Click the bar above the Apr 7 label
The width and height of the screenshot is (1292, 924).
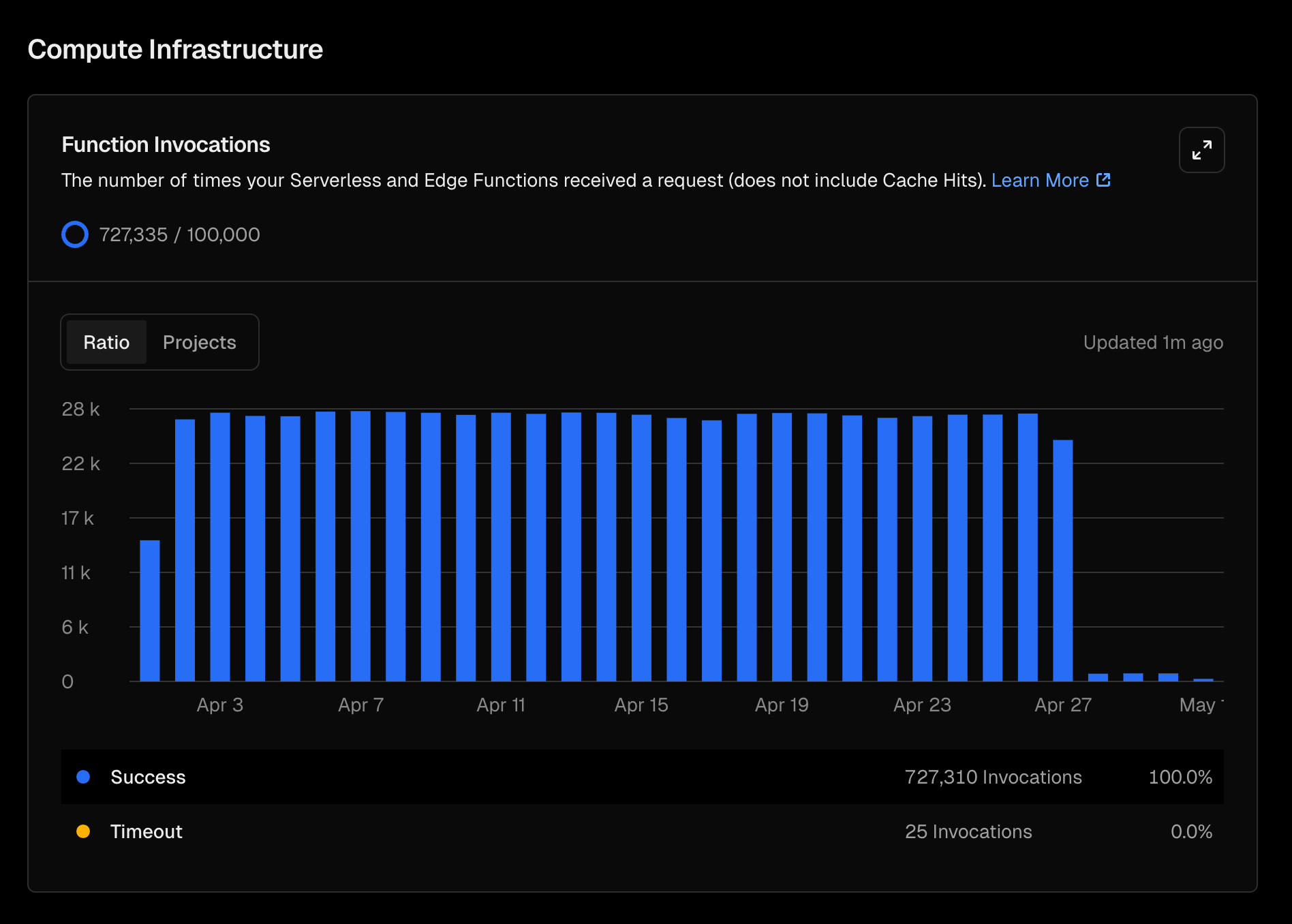[360, 546]
